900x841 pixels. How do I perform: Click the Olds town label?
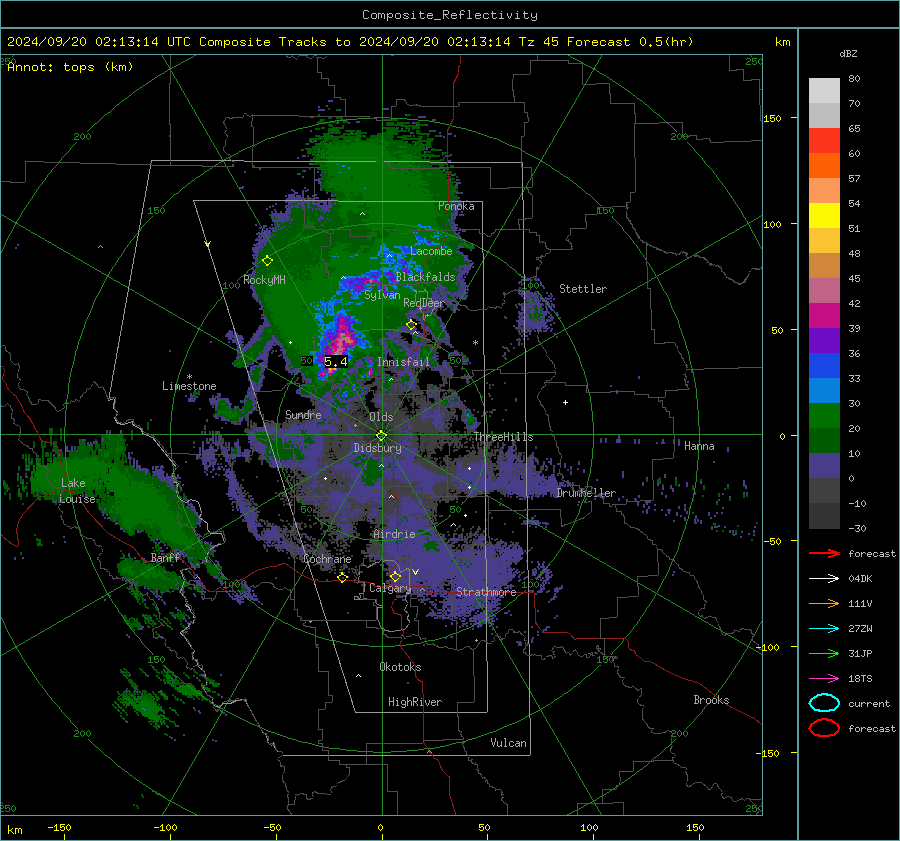pos(381,417)
